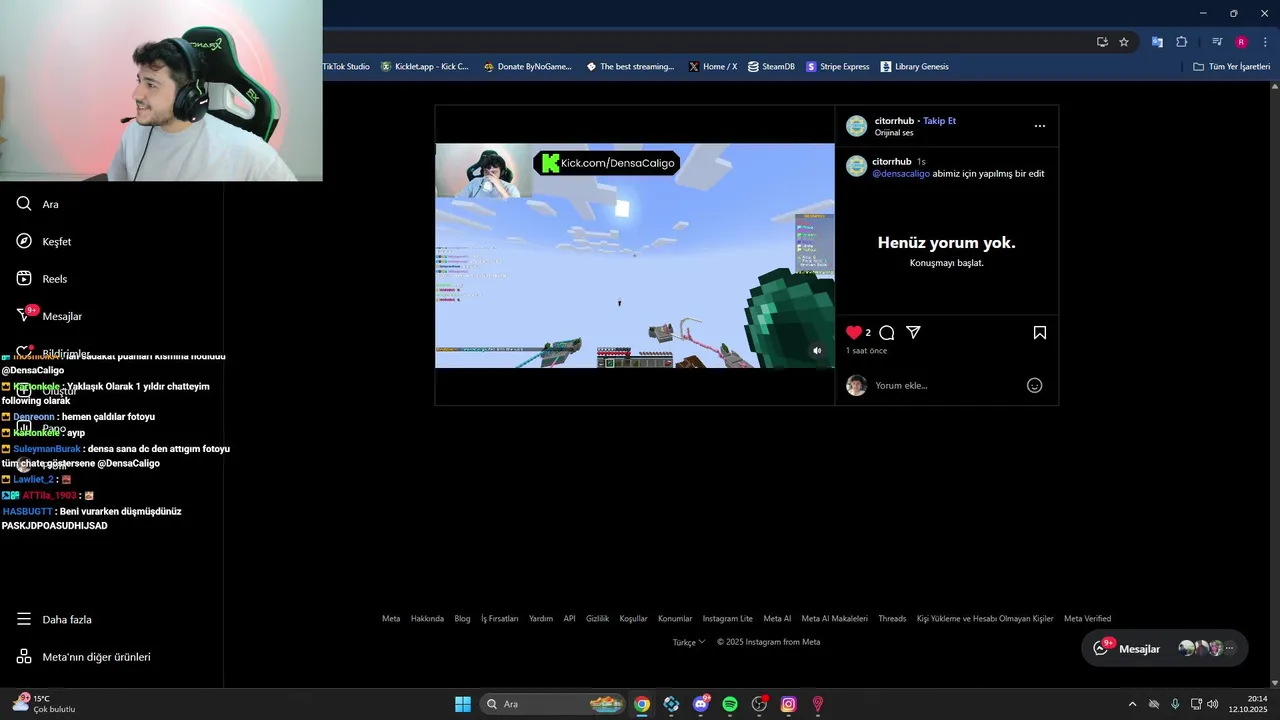Open Meta'nın diğer ürünleri
1280x720 pixels.
tap(83, 657)
